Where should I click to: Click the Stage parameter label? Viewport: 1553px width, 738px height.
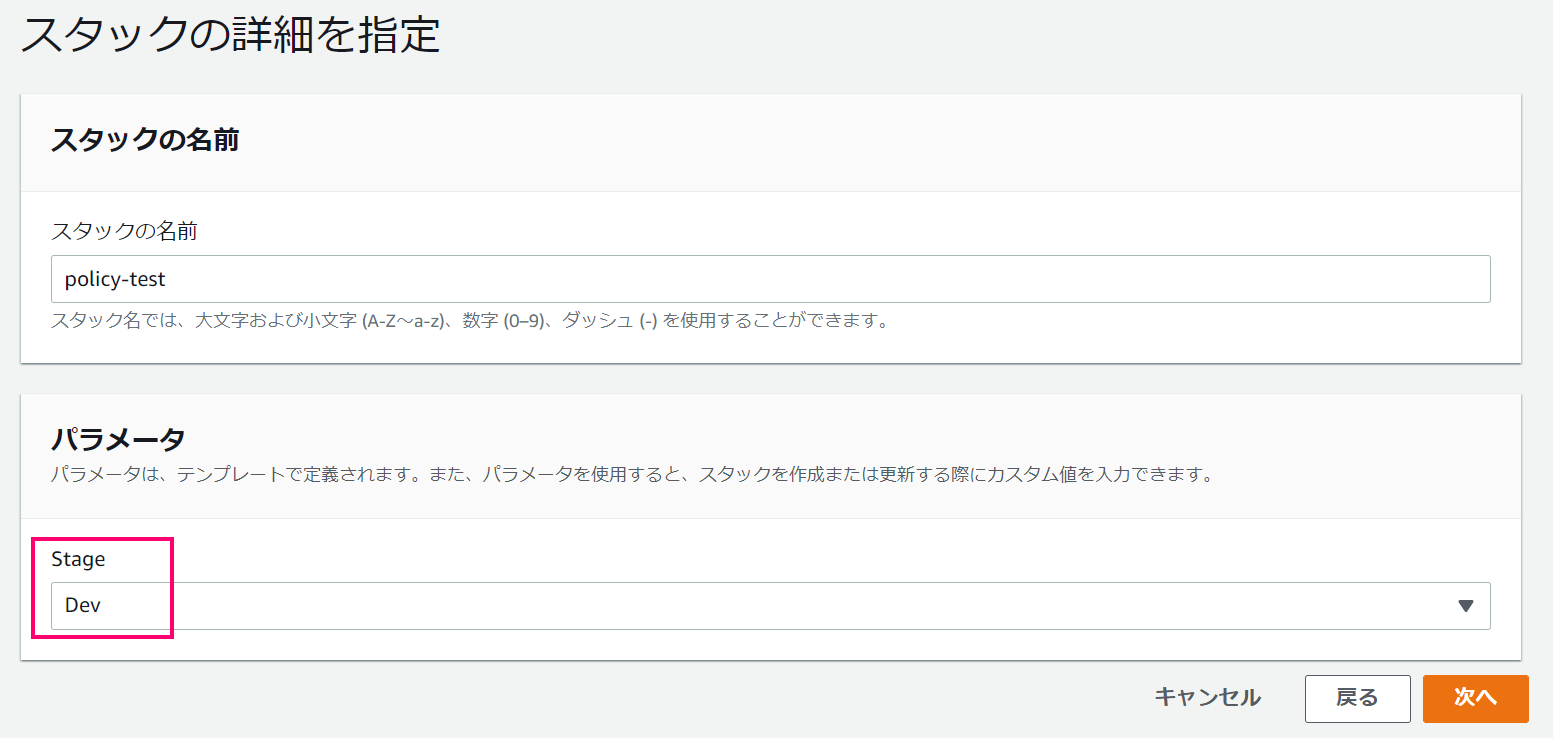click(78, 559)
